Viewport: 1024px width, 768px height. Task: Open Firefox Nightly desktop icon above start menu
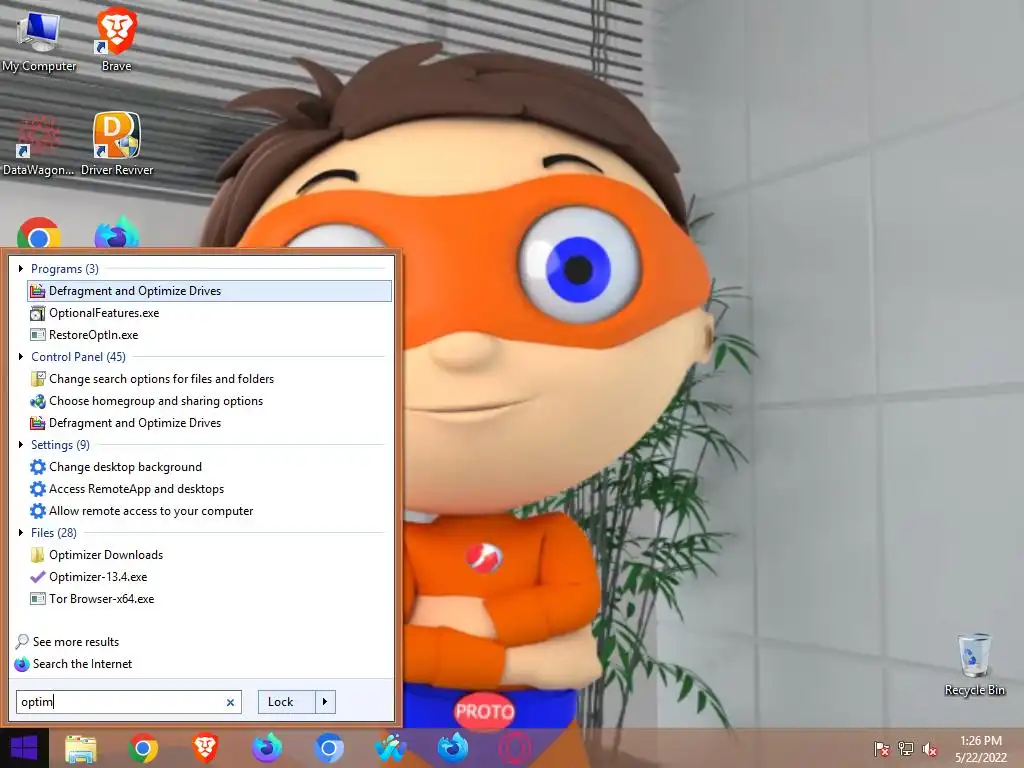[116, 233]
